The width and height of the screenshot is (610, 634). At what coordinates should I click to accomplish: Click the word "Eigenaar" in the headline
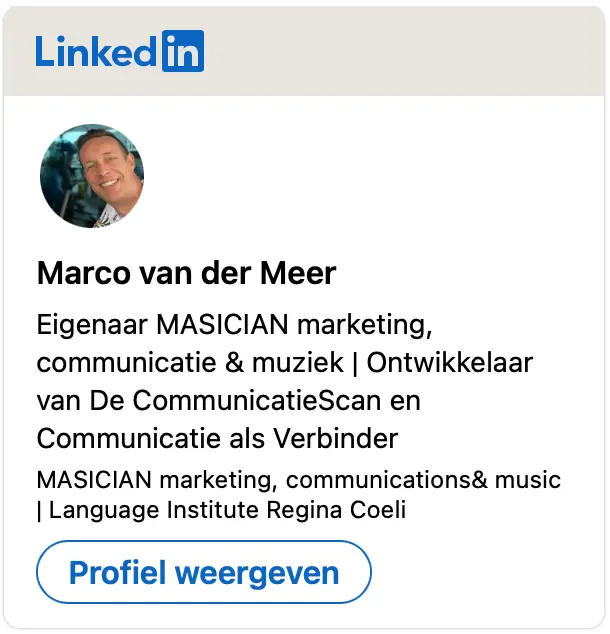tap(92, 325)
